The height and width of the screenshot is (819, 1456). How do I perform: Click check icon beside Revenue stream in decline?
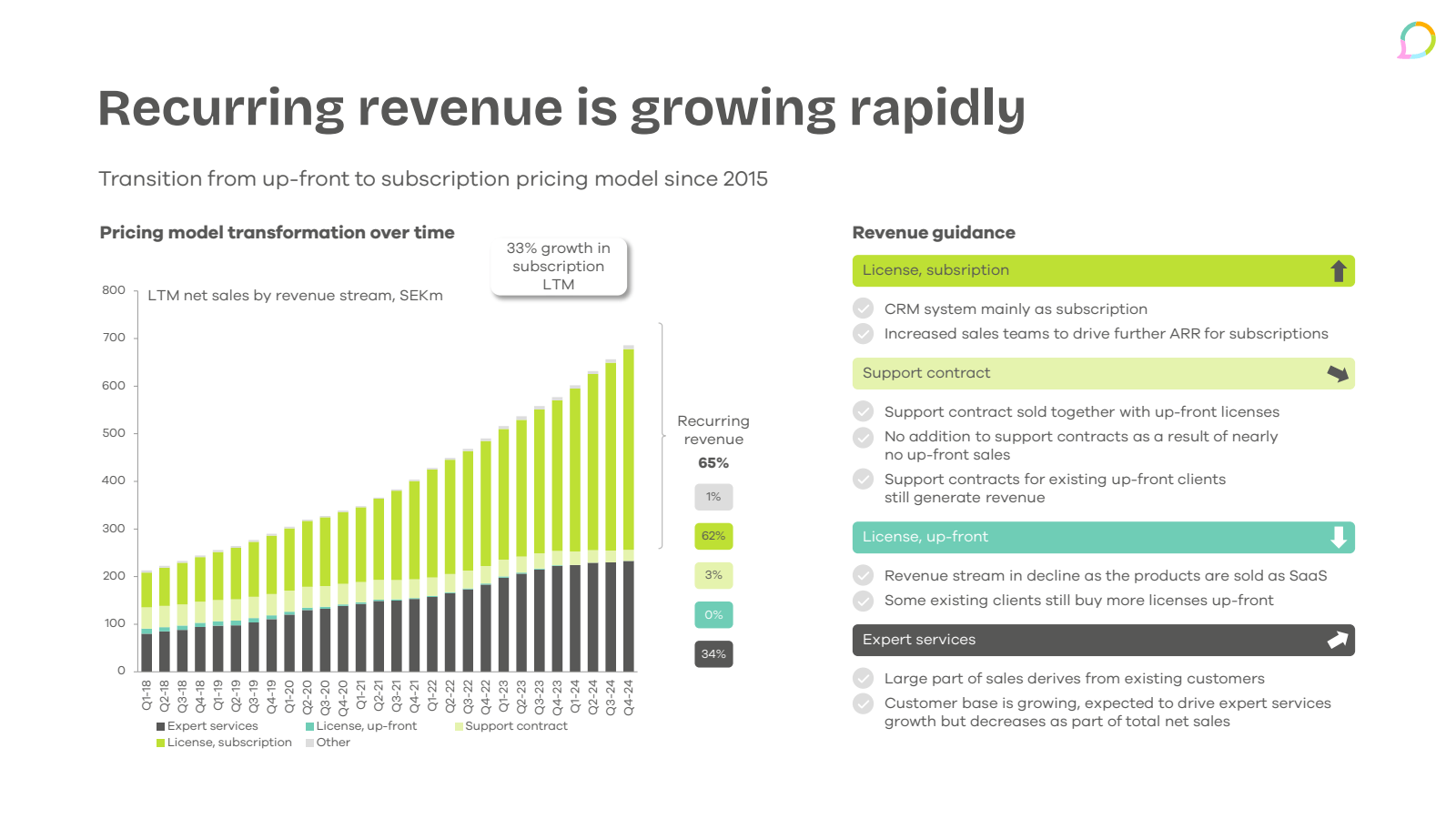864,575
